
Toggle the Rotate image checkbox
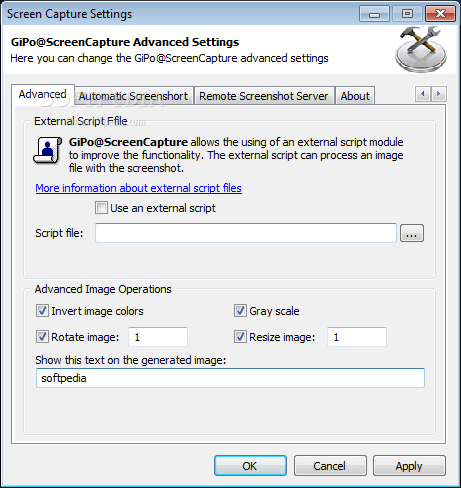42,337
